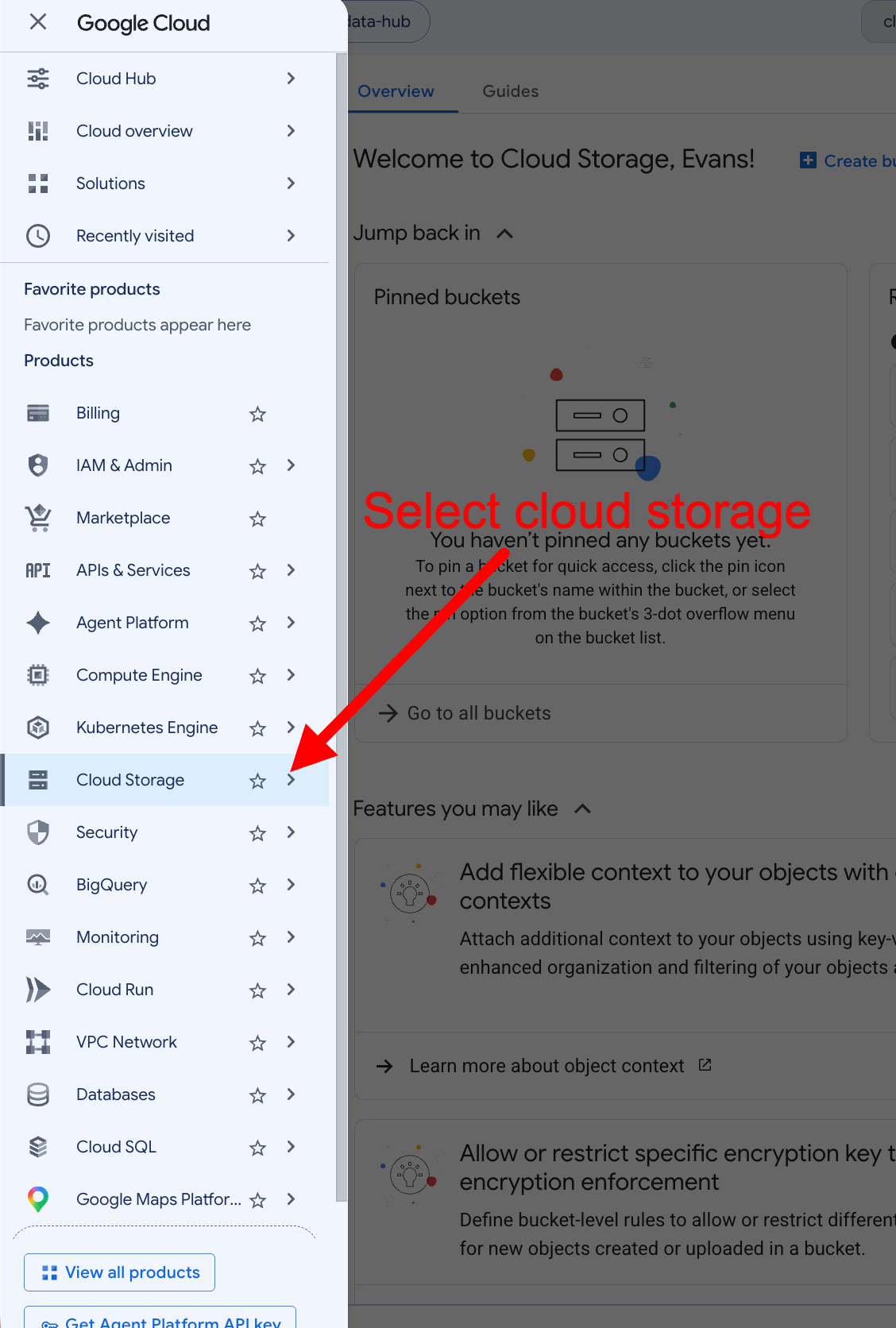This screenshot has width=896, height=1328.
Task: Select Agent Platform in the products list
Action: pyautogui.click(x=133, y=623)
